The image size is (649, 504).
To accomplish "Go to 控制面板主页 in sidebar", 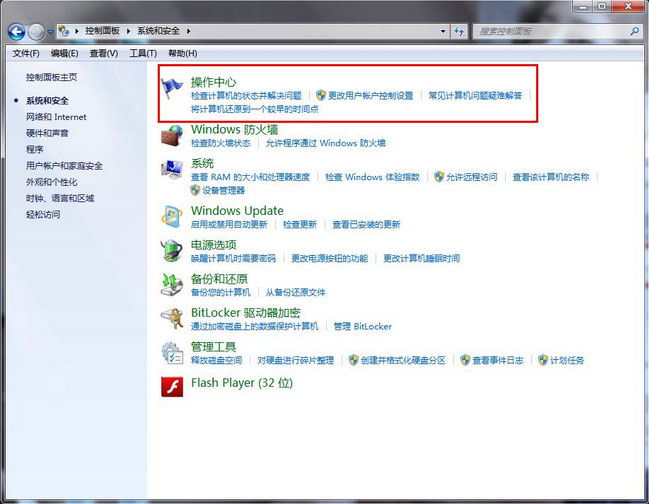I will coord(51,77).
